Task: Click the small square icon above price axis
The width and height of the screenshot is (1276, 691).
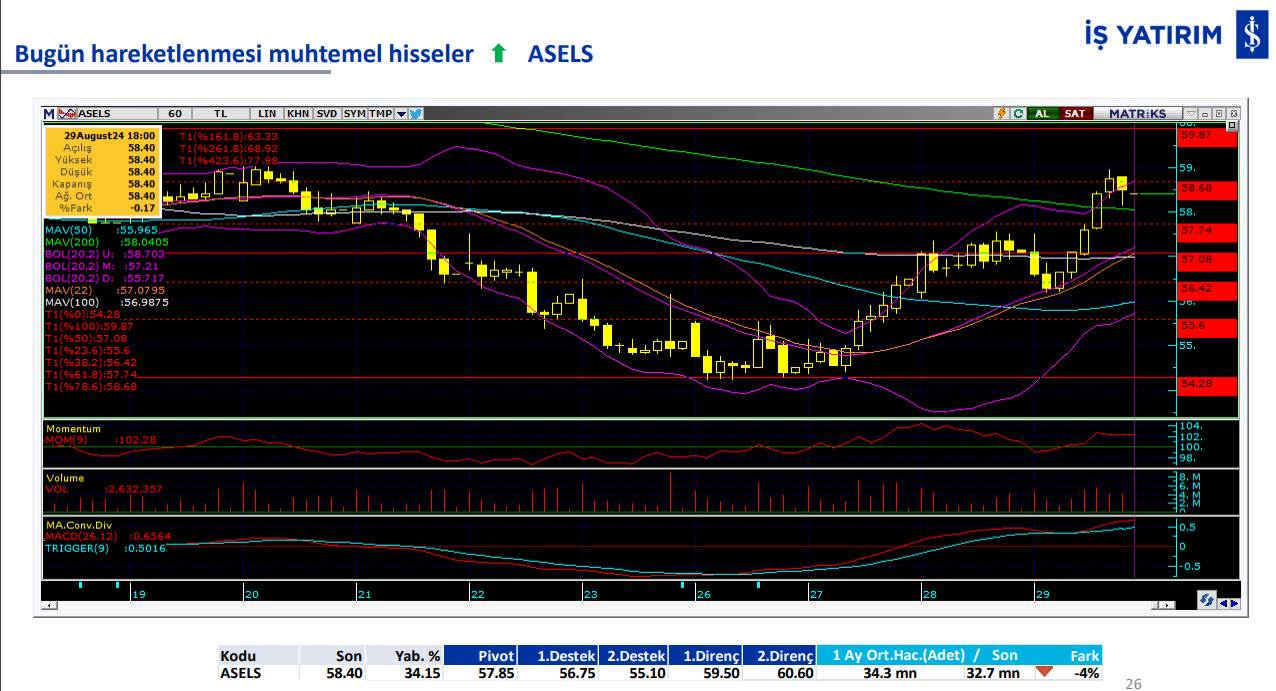Action: tap(1232, 126)
